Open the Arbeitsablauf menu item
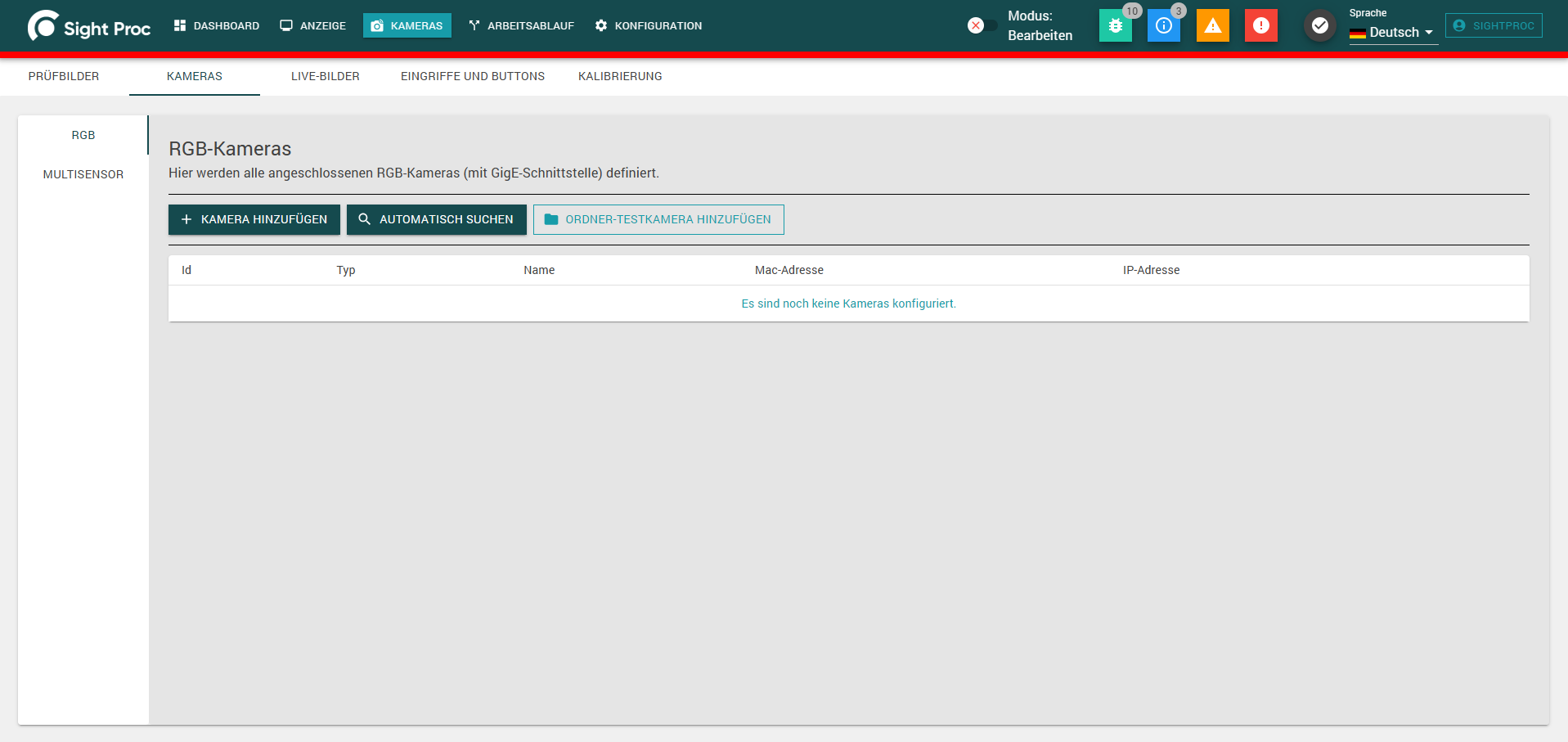Viewport: 1568px width, 742px height. 522,25
